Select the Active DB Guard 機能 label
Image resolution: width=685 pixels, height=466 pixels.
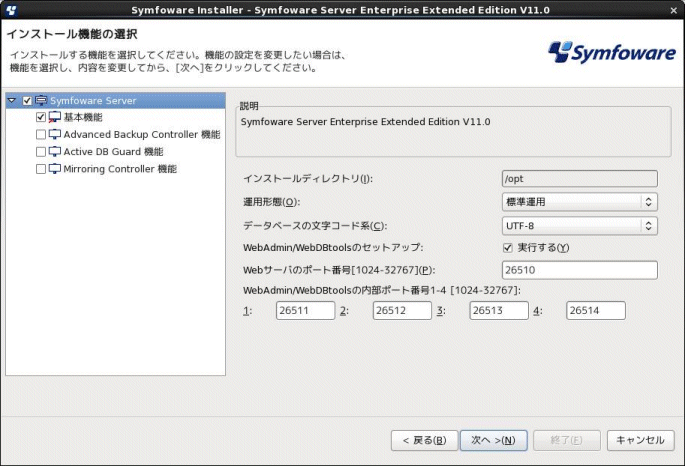(113, 152)
